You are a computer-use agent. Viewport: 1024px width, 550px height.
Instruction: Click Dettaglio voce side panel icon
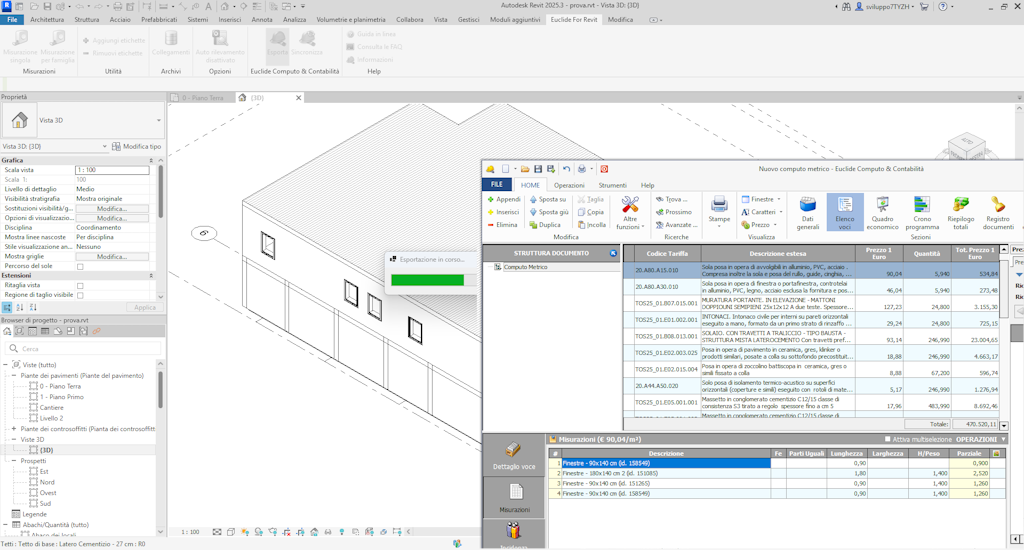(x=514, y=455)
